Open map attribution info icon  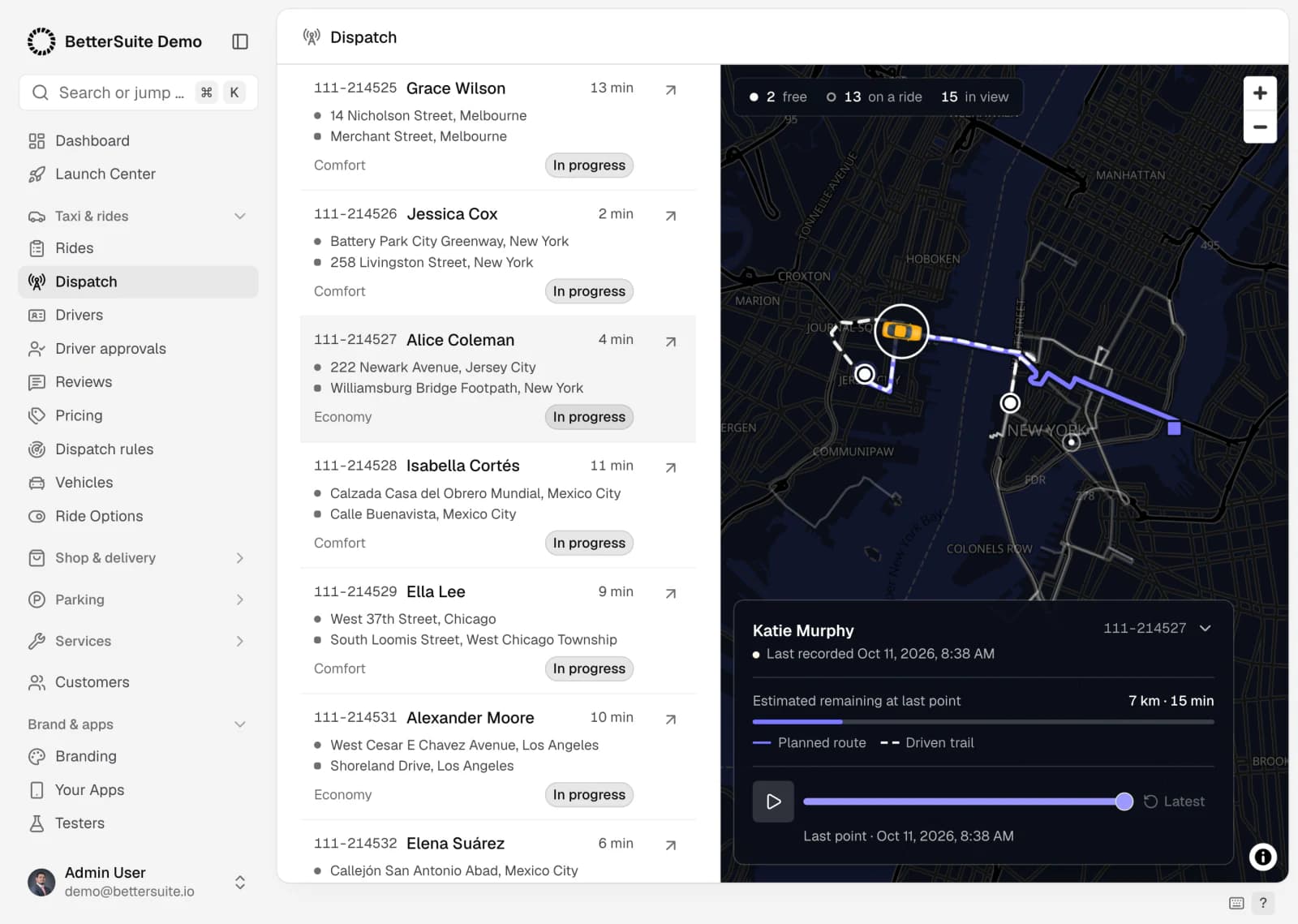[1262, 857]
